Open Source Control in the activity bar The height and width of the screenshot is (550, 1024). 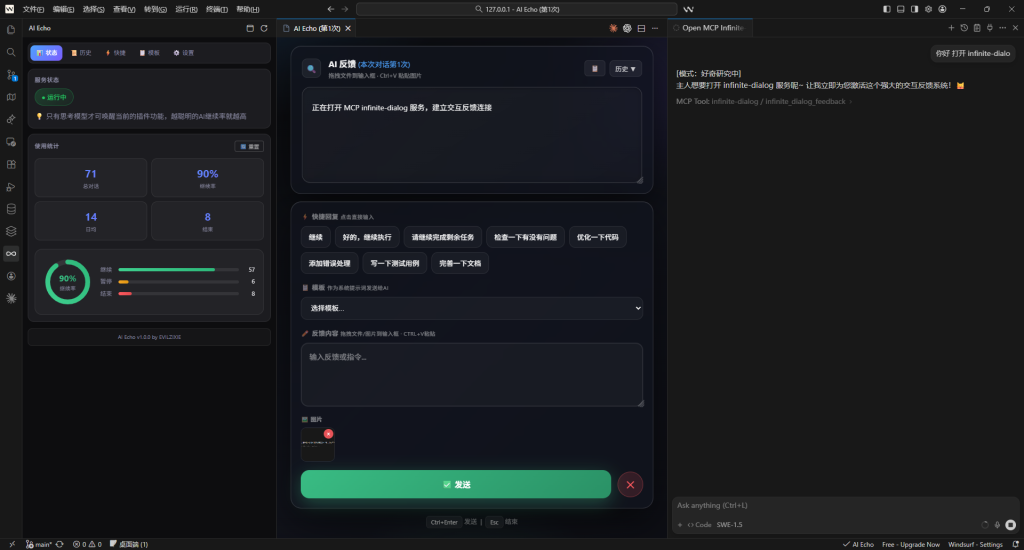11,75
